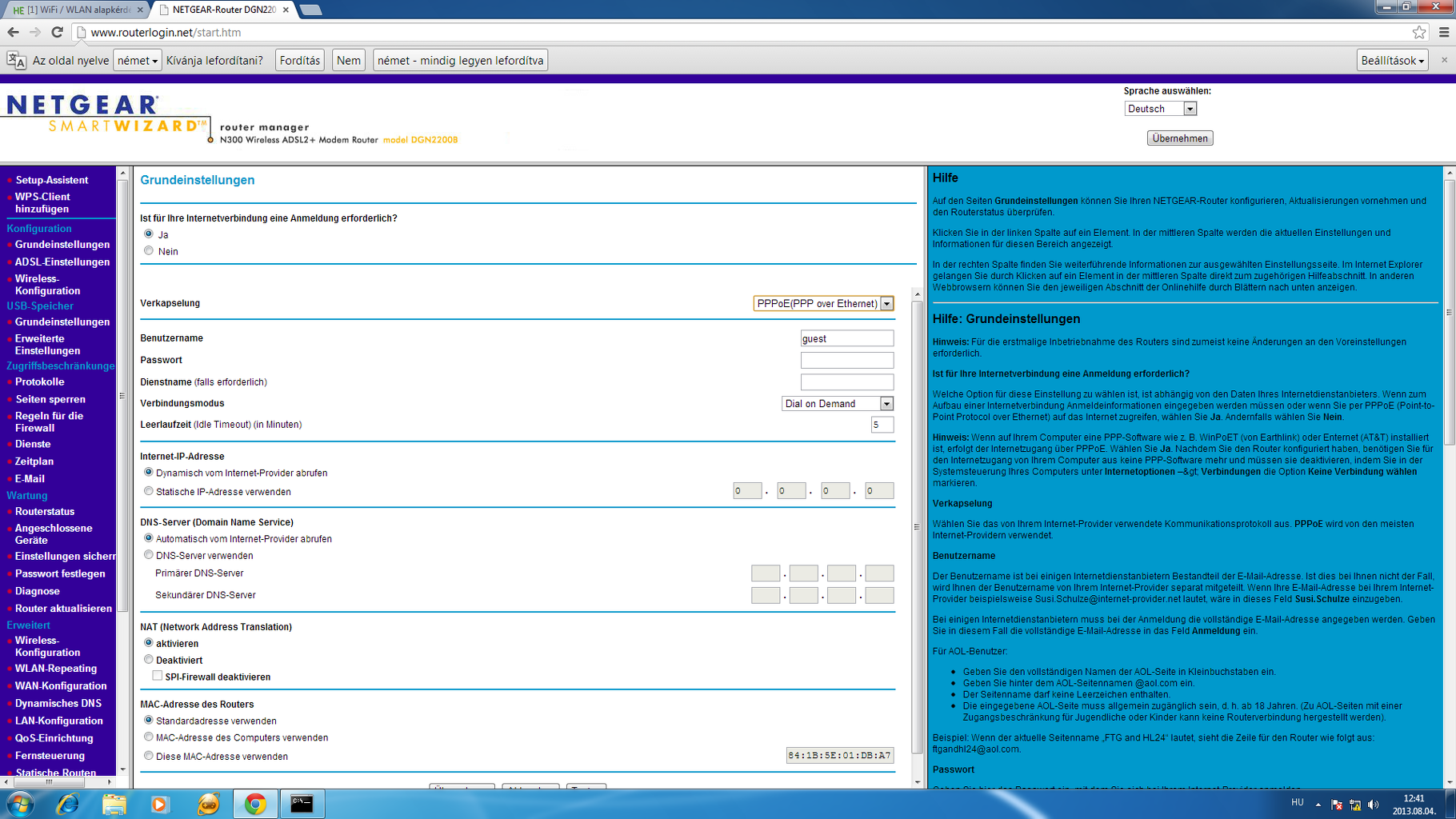Screen dimensions: 1456x819
Task: Open the Beállítások translate options dropdown
Action: 1393,60
